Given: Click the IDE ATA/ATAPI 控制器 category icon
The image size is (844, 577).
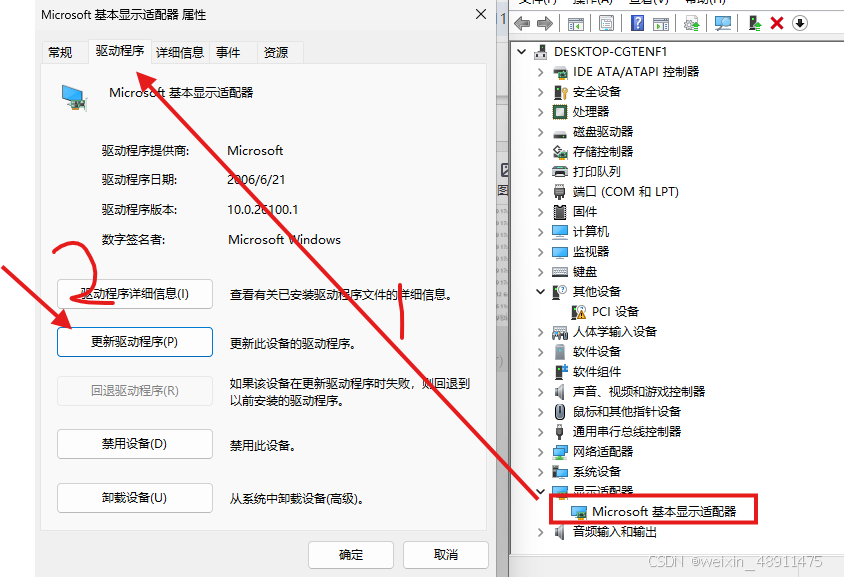Looking at the screenshot, I should (560, 72).
